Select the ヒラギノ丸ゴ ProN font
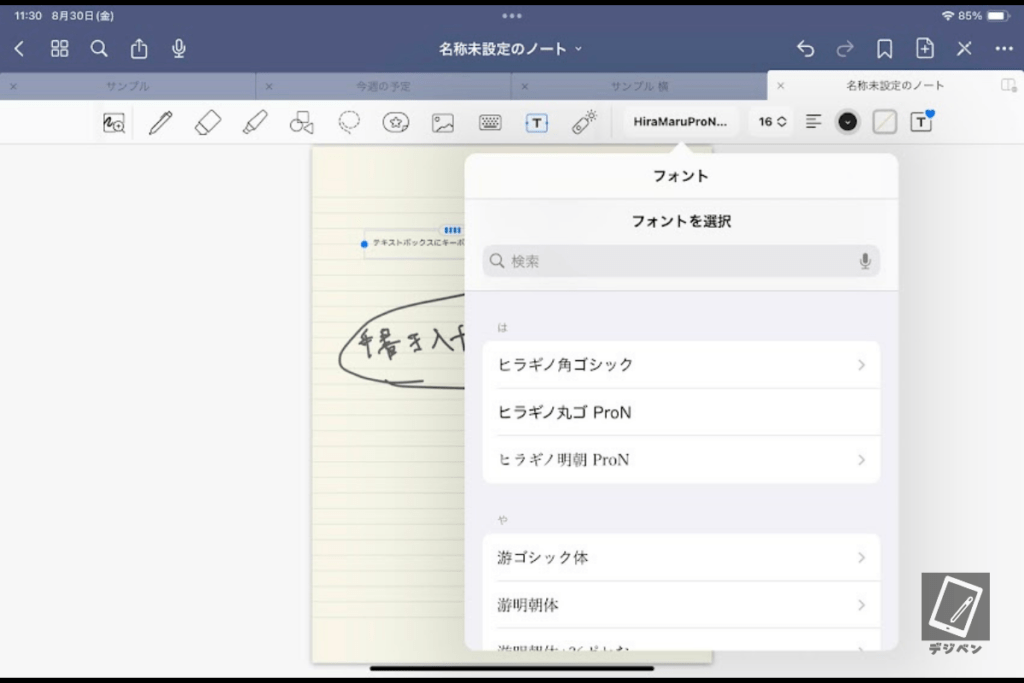Screen dimensions: 1024x683 (680, 412)
